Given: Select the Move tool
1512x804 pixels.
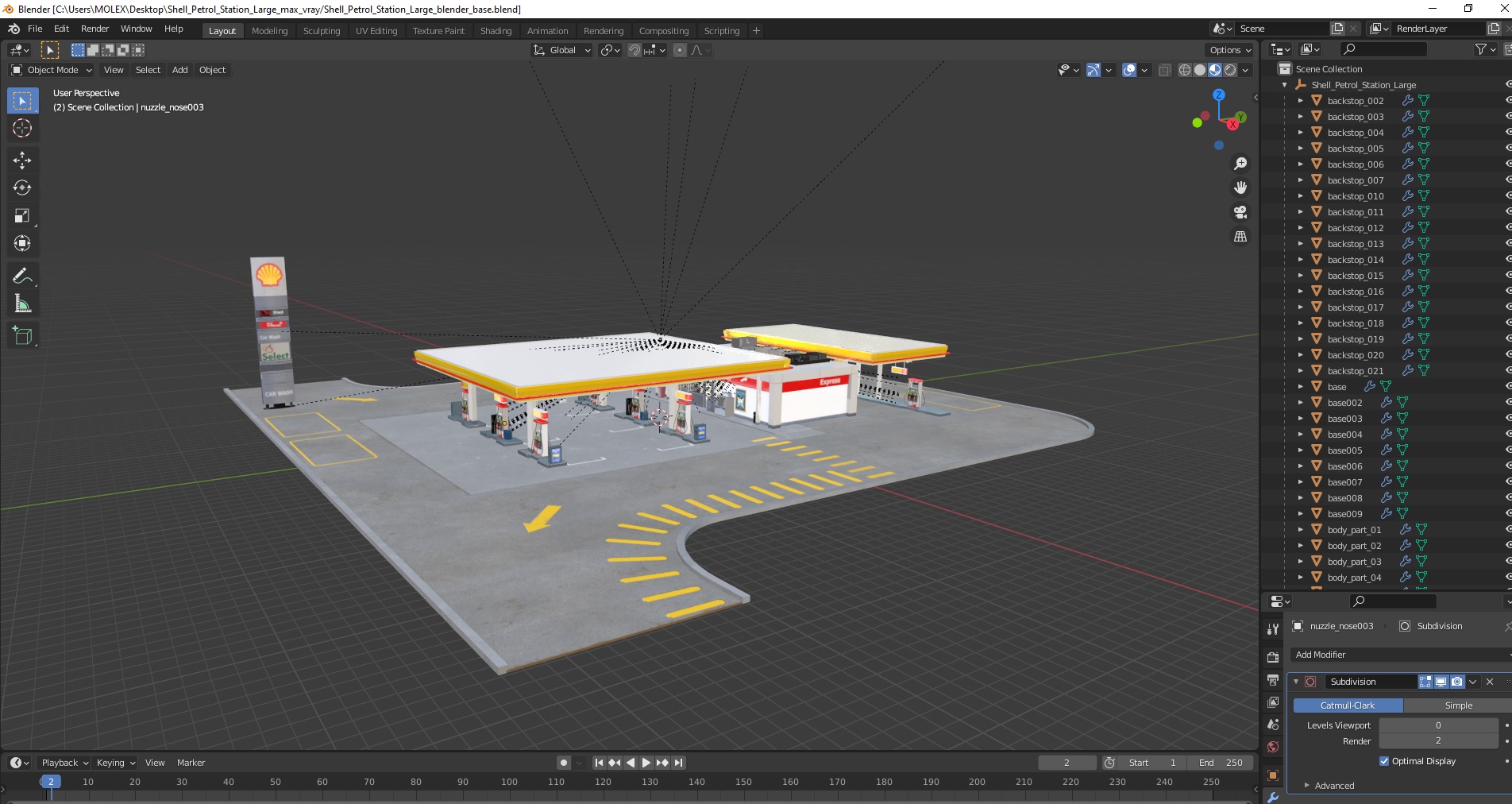Looking at the screenshot, I should 22,160.
